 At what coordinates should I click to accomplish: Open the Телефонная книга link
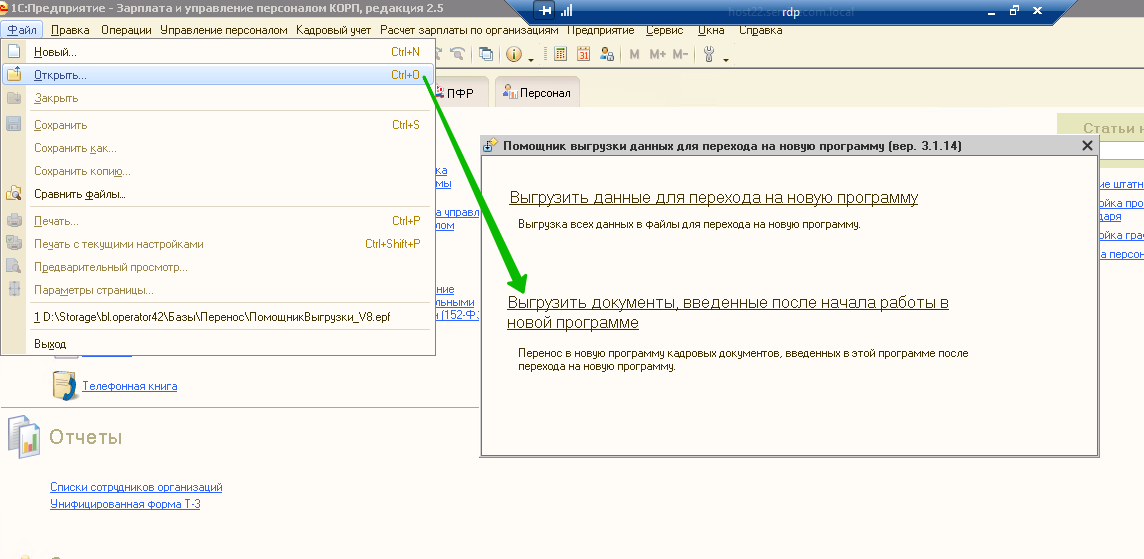[x=129, y=386]
